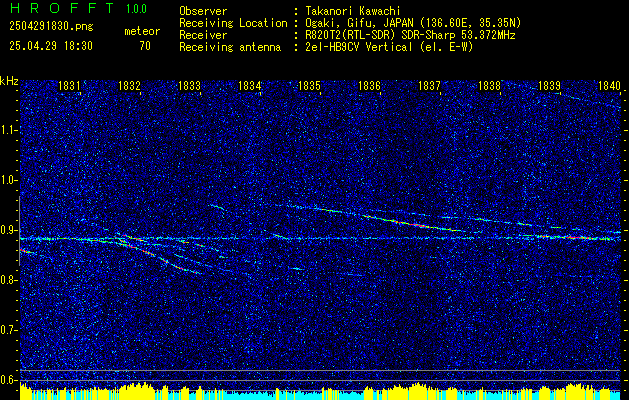Viewport: 629px width, 400px height.
Task: Click time marker 1832
Action: pyautogui.click(x=130, y=85)
